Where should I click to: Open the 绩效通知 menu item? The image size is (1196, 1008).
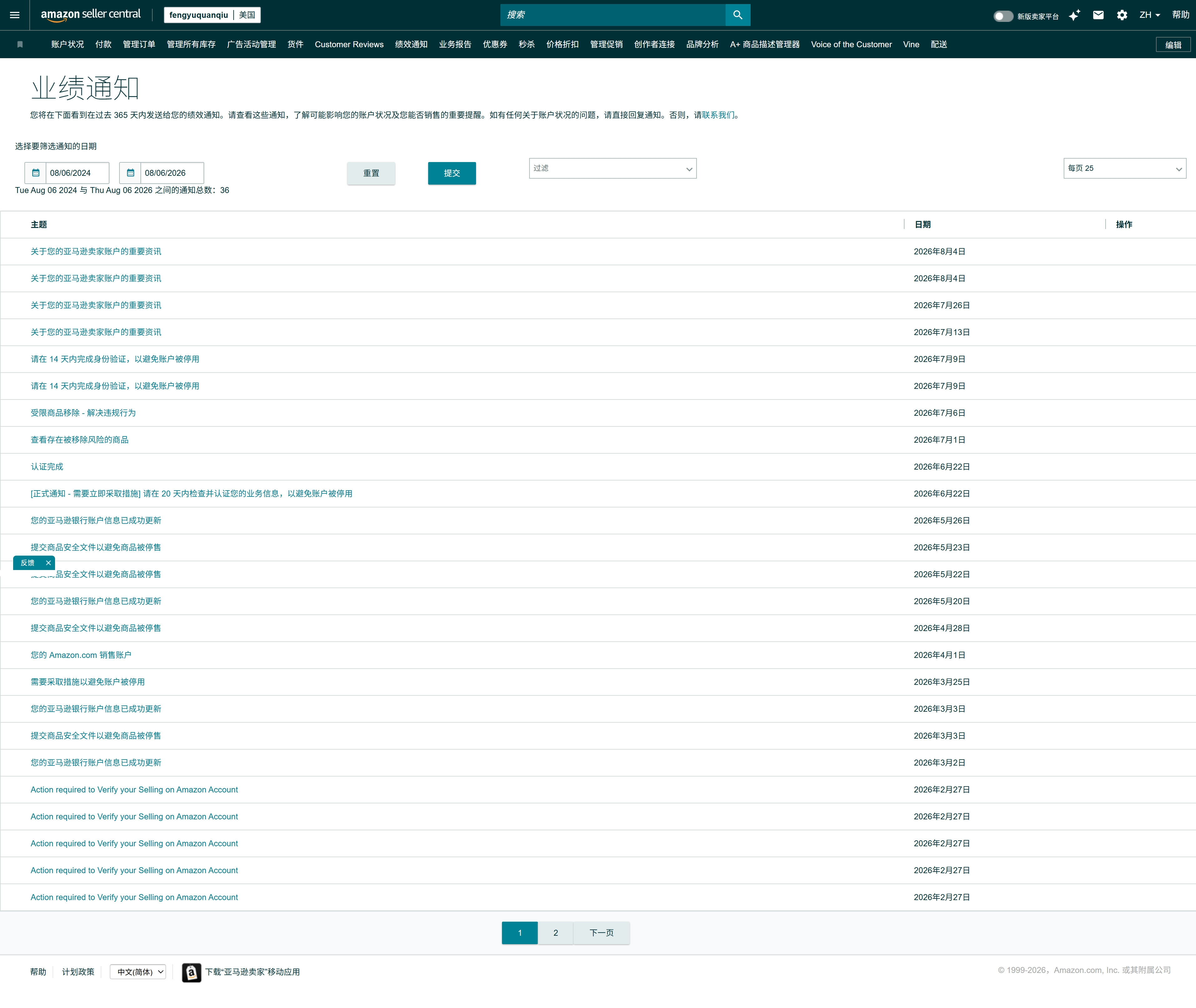[x=411, y=44]
